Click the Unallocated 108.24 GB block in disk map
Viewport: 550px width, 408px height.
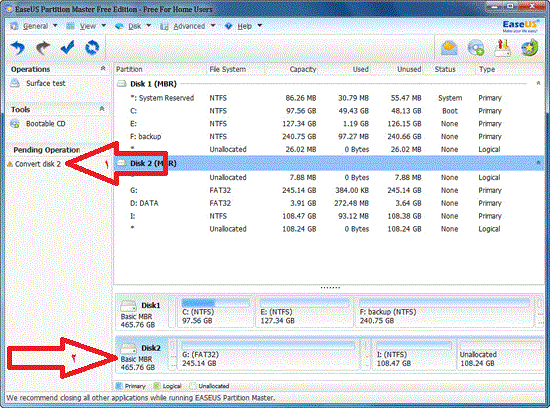tap(501, 354)
